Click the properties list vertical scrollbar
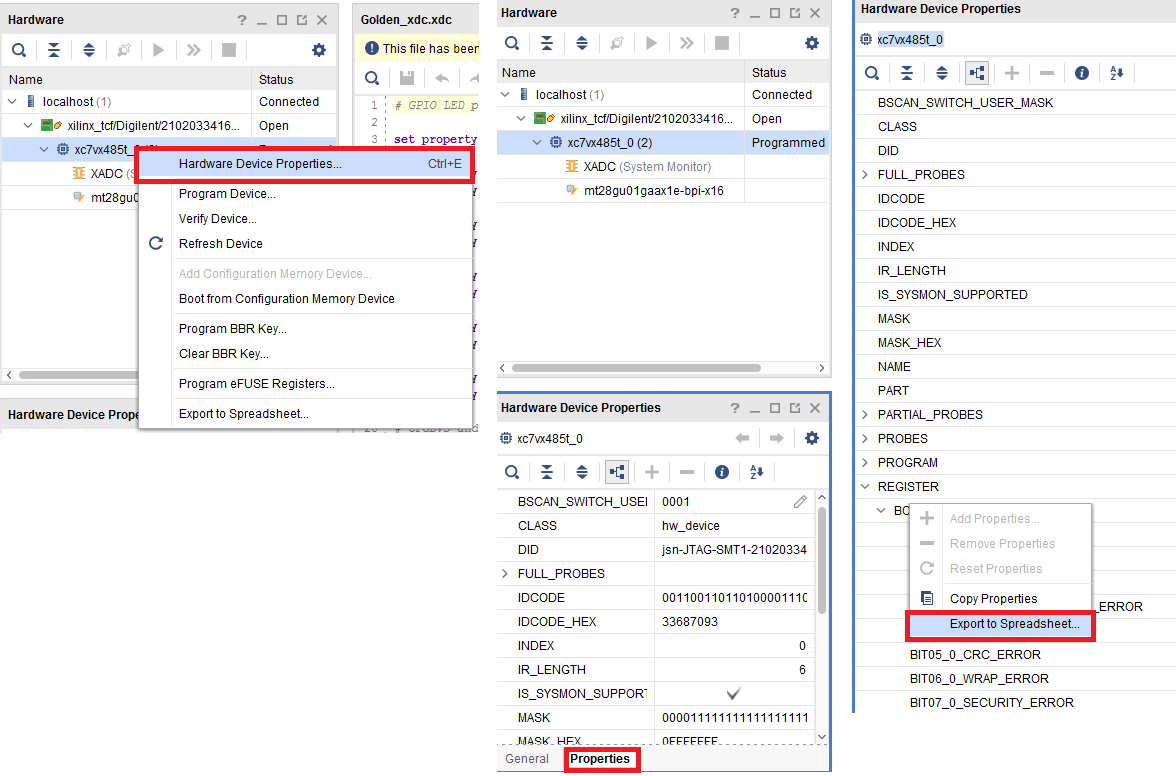 pos(822,560)
